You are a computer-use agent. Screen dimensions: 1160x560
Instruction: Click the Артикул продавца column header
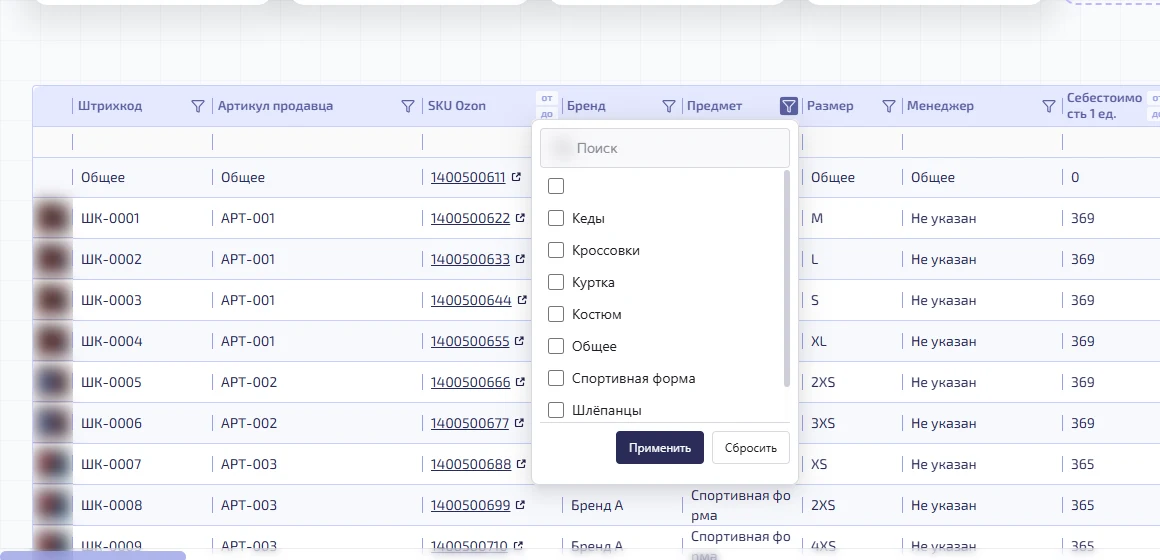click(275, 106)
